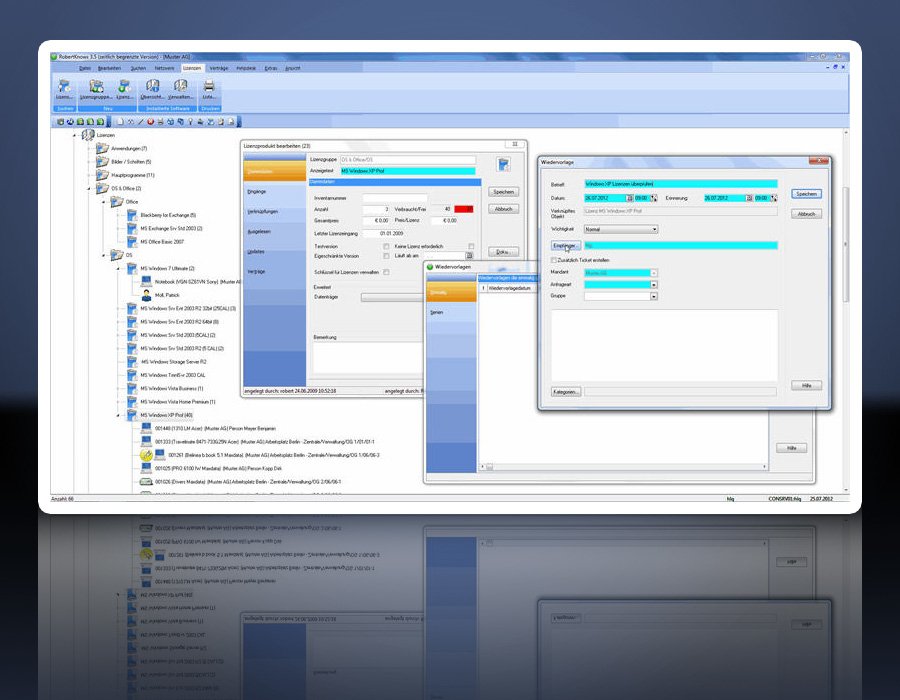Image resolution: width=900 pixels, height=700 pixels.
Task: Open the Datei menu
Action: point(85,68)
